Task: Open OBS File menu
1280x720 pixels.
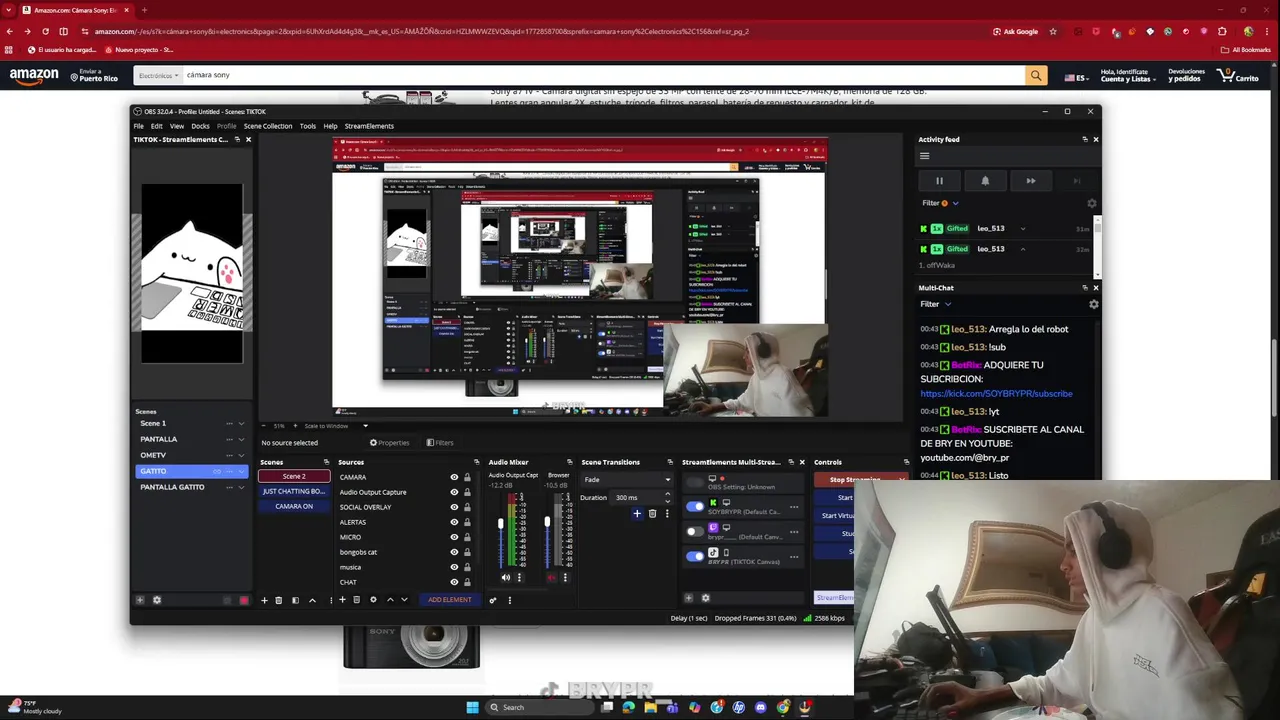Action: pyautogui.click(x=139, y=126)
